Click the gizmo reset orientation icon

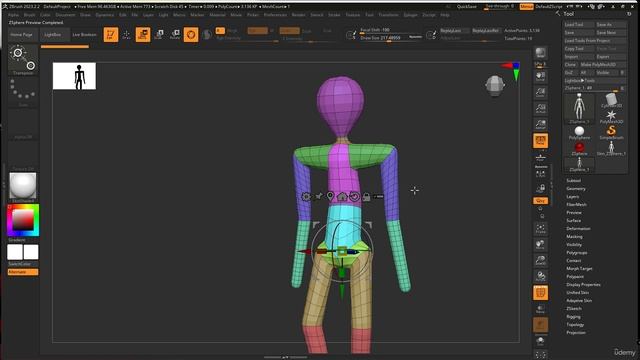click(x=354, y=197)
